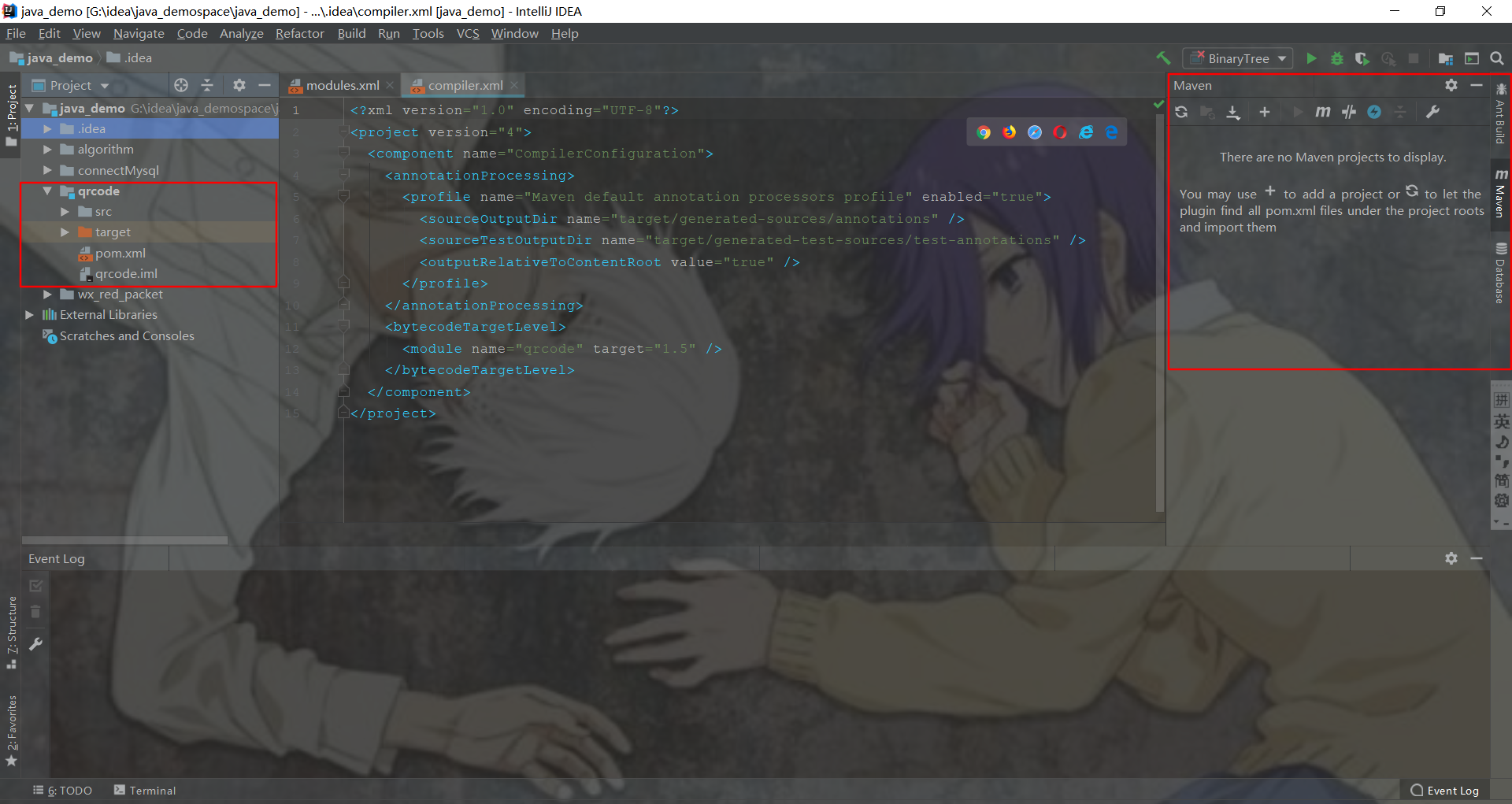
Task: Open the VCS menu
Action: pos(468,33)
